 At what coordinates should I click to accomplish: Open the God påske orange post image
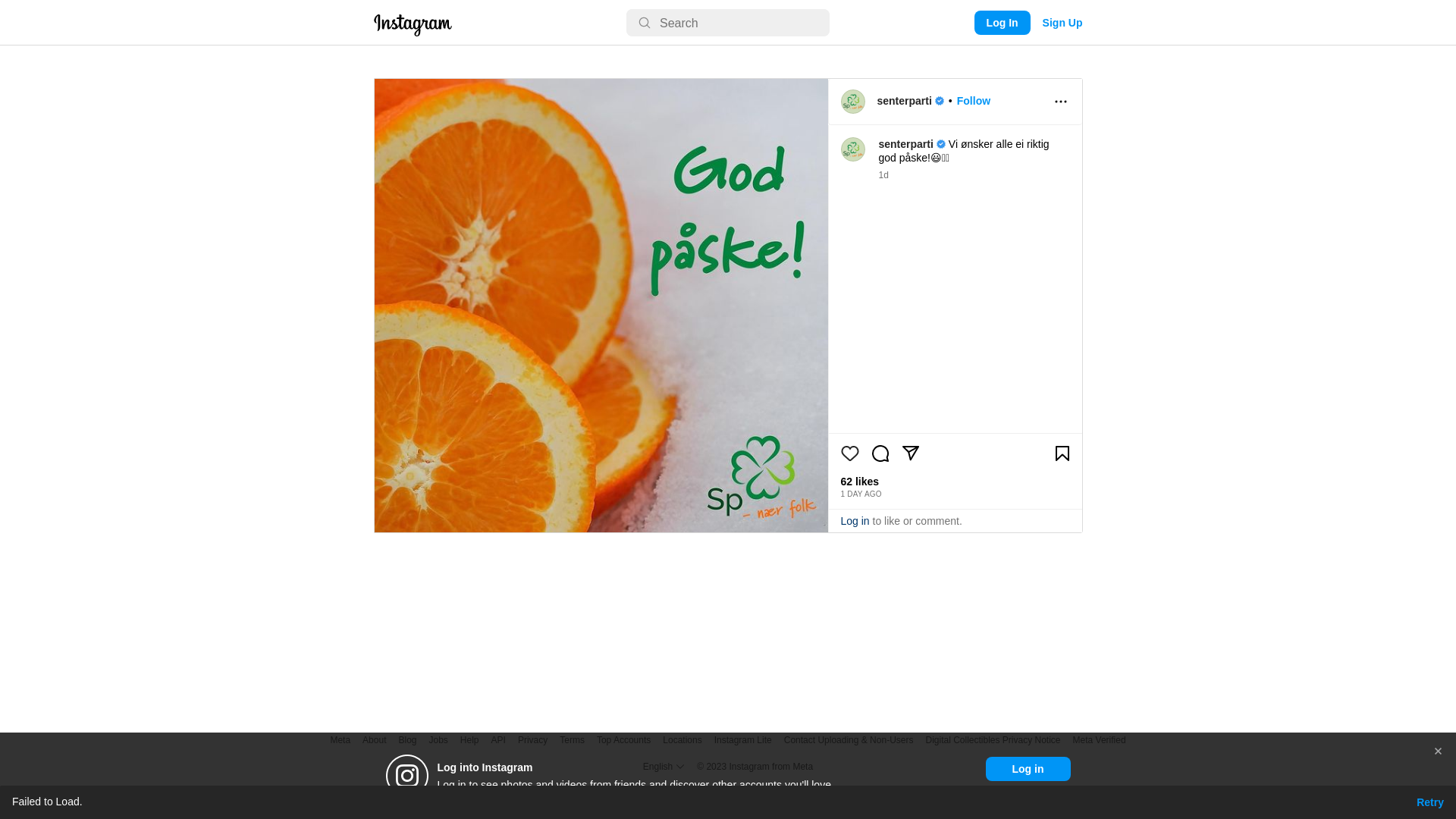point(601,306)
